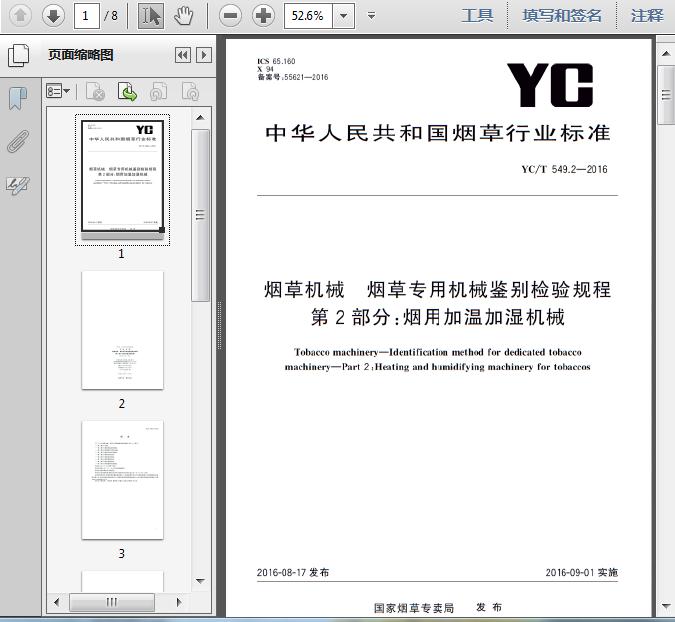The width and height of the screenshot is (675, 622).
Task: Toggle the Page Thumbnails panel icon
Action: tap(18, 55)
